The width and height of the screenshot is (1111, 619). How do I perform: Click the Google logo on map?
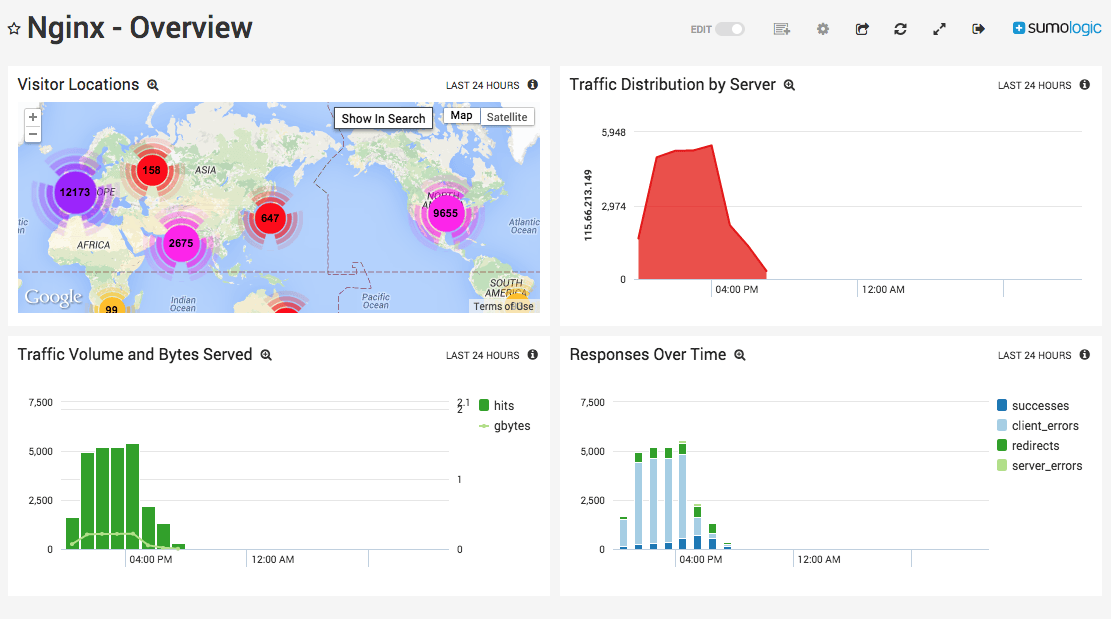click(53, 297)
